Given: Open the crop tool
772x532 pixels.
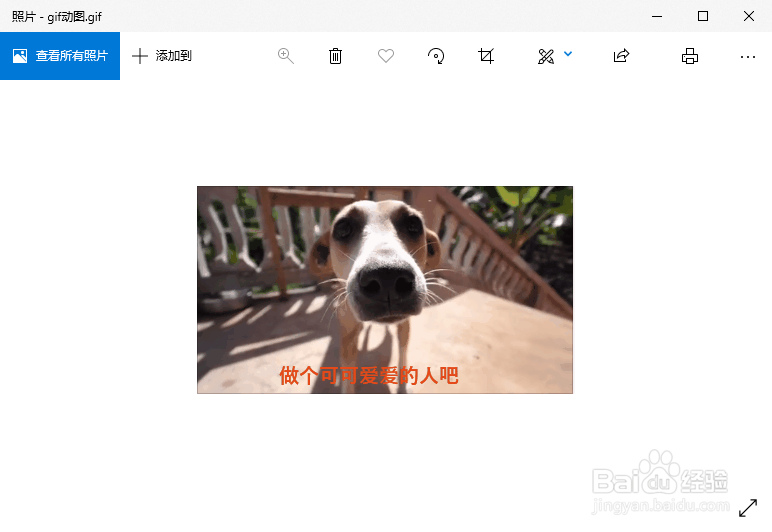Looking at the screenshot, I should [486, 56].
